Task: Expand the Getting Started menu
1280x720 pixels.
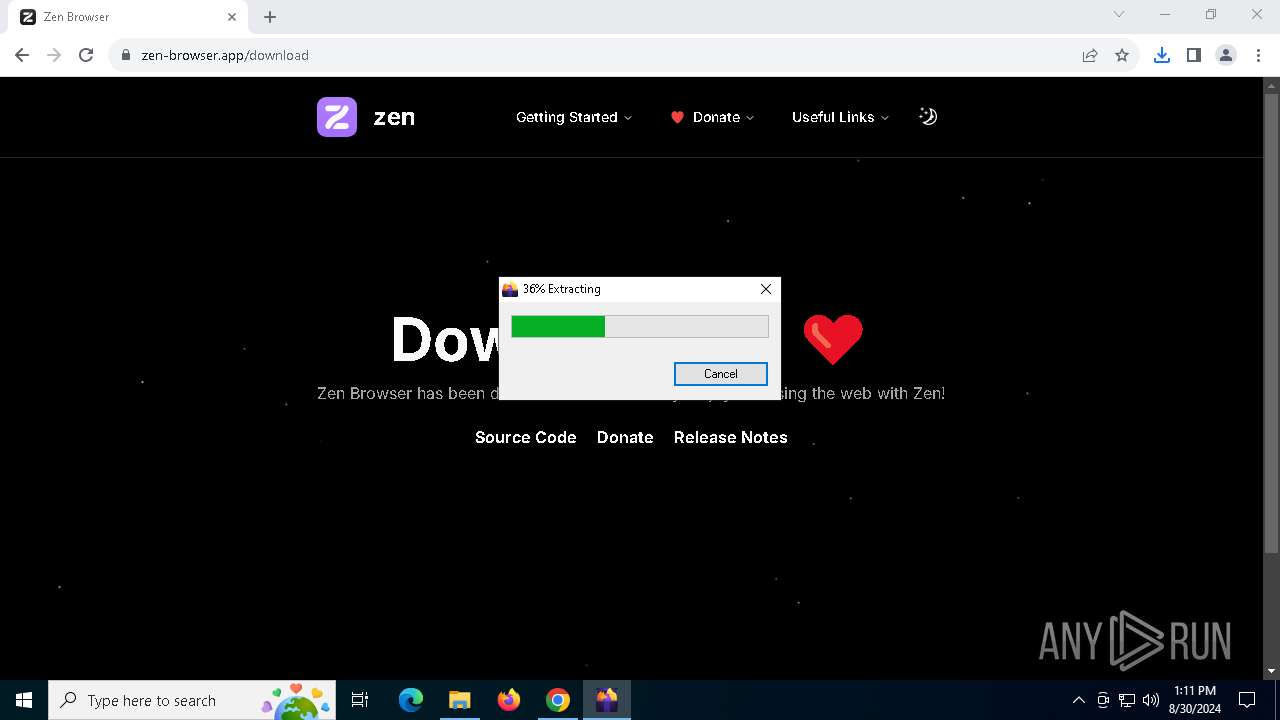Action: tap(574, 117)
